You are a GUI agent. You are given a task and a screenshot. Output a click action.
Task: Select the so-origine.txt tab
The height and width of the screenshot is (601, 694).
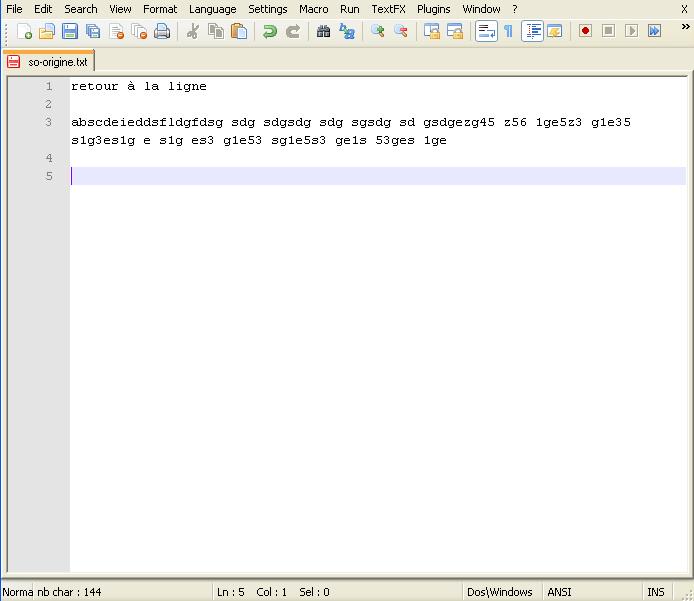coord(49,62)
